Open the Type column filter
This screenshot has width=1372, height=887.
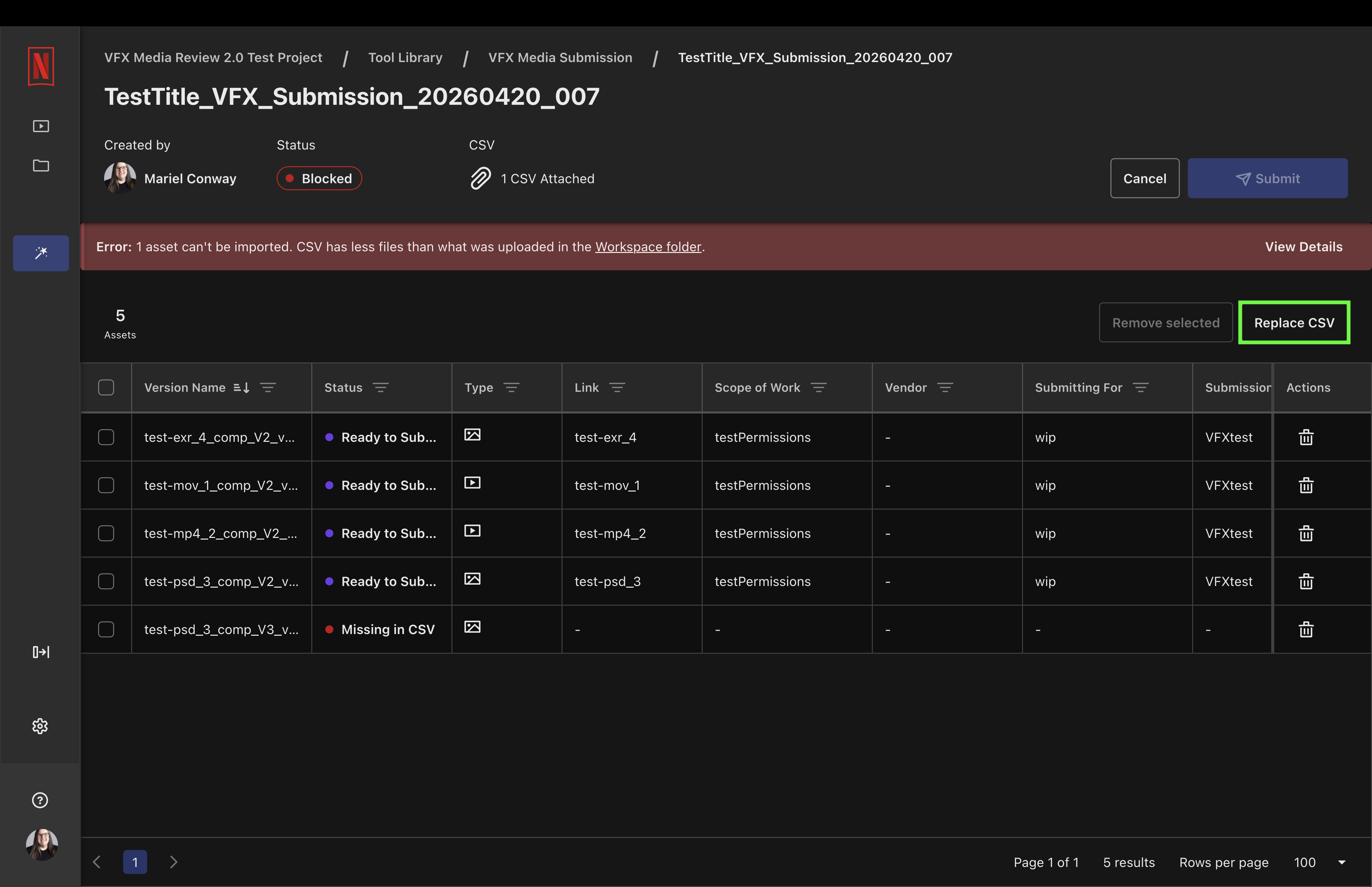pyautogui.click(x=511, y=388)
